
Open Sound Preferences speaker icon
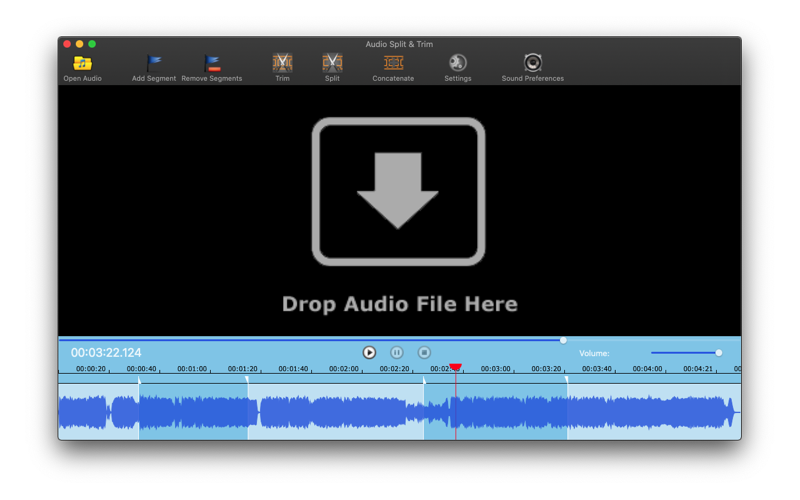pyautogui.click(x=533, y=63)
